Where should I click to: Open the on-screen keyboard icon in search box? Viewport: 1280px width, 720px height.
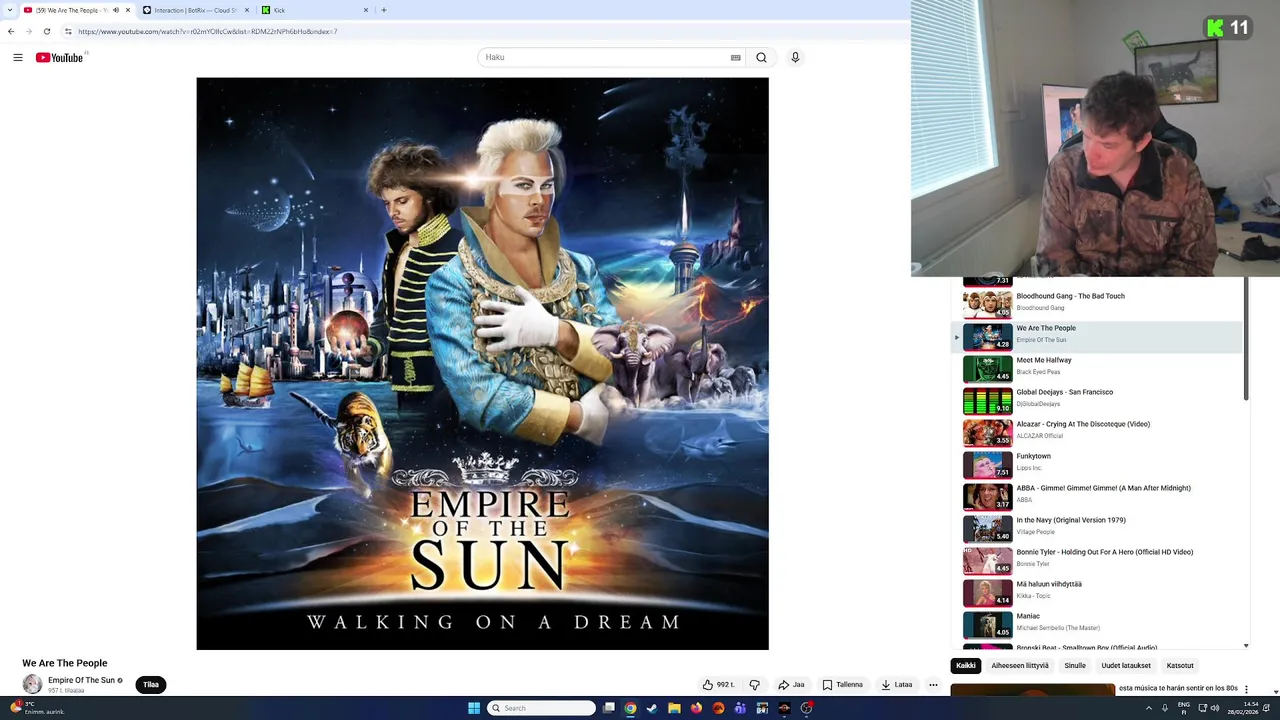point(736,57)
